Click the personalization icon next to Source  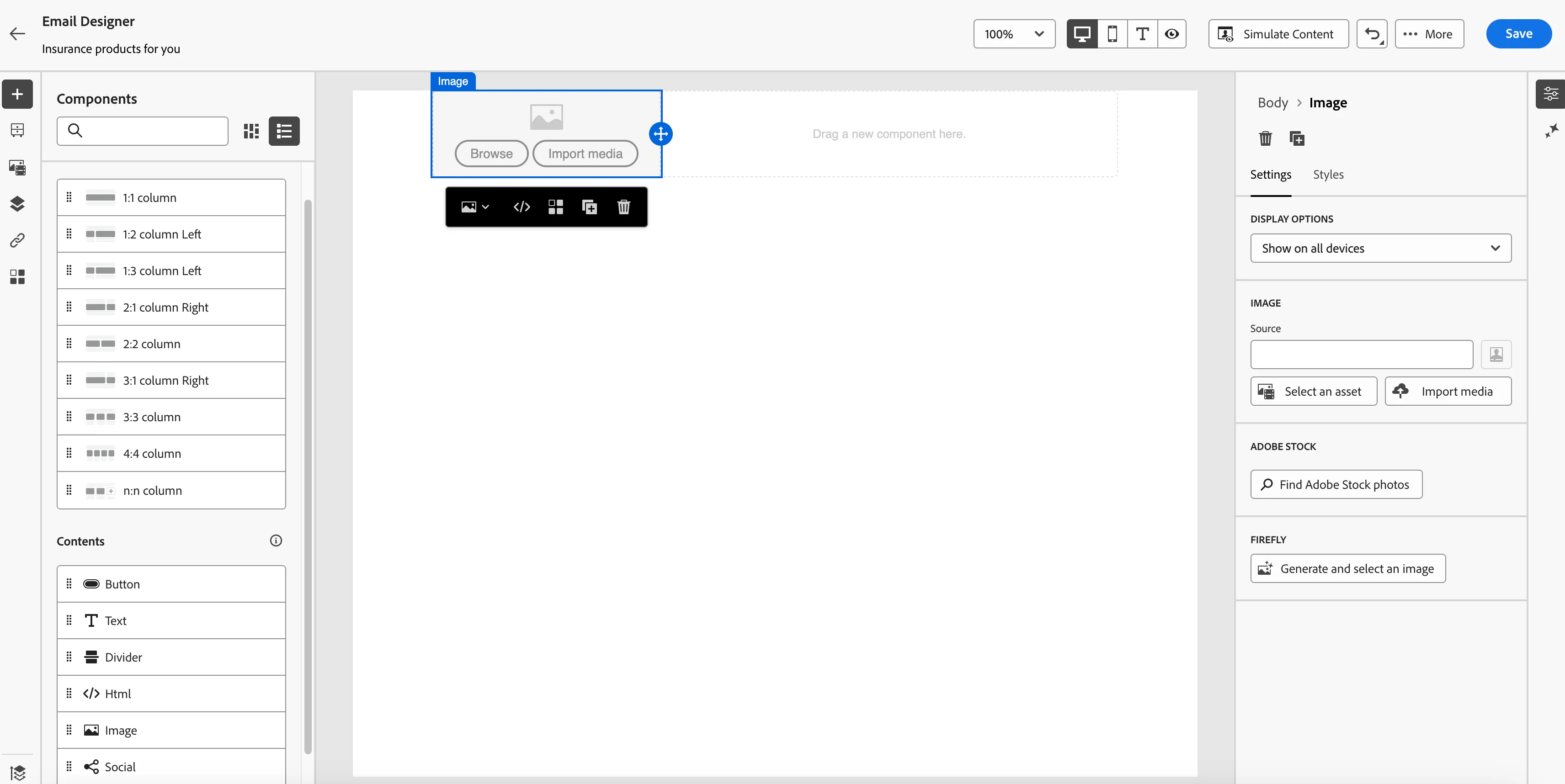[1496, 355]
